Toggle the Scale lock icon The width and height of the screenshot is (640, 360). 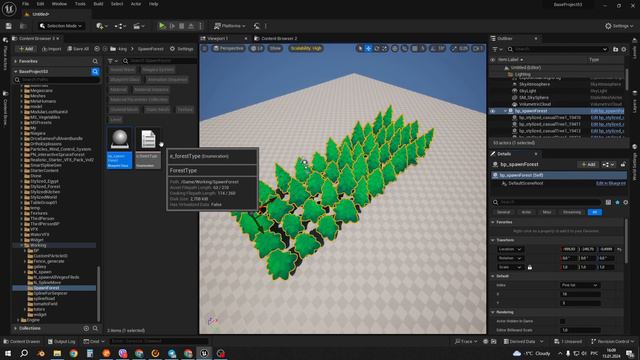click(530, 267)
